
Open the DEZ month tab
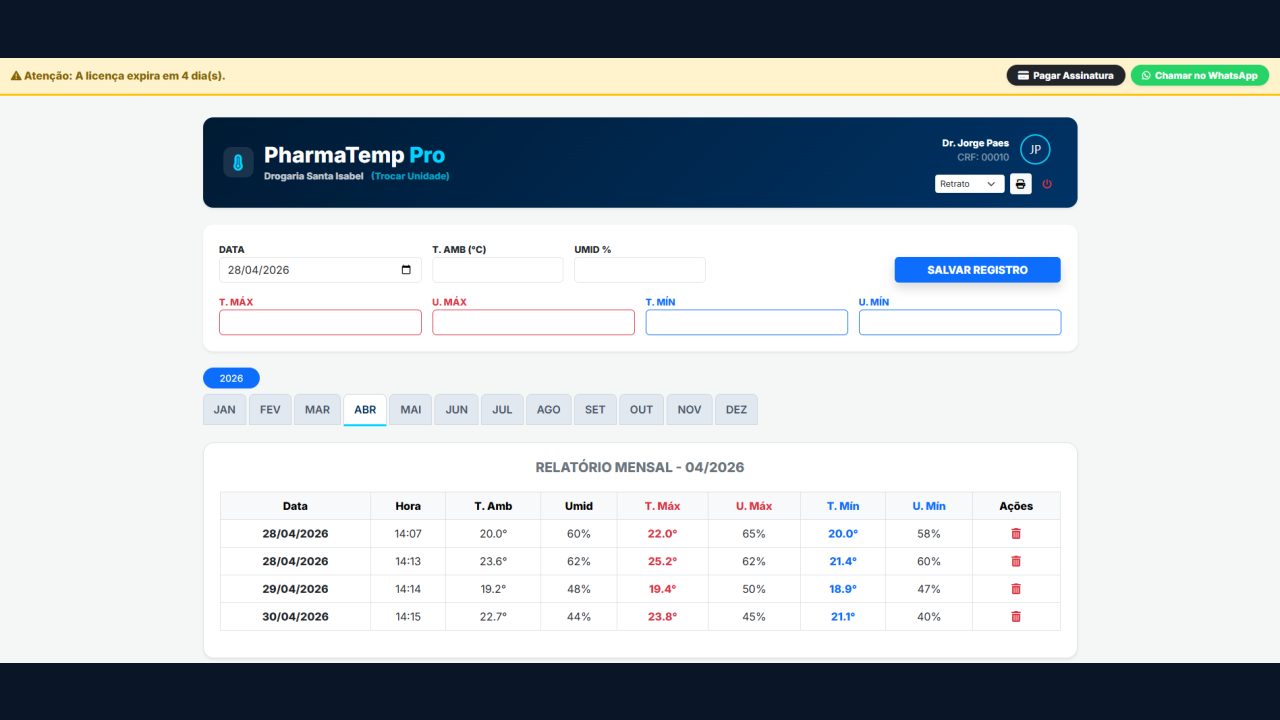pos(736,410)
